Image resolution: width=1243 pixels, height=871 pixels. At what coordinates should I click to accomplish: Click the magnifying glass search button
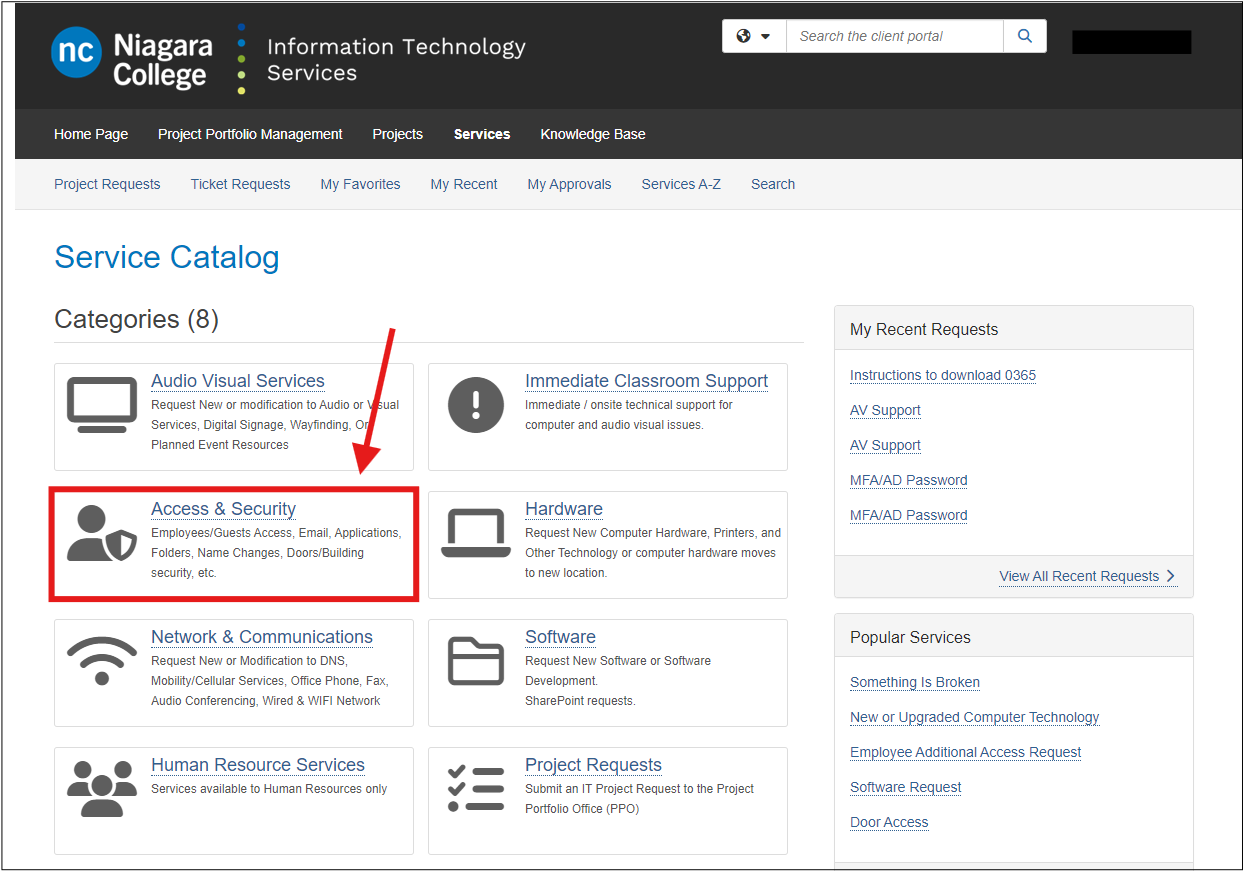1024,36
